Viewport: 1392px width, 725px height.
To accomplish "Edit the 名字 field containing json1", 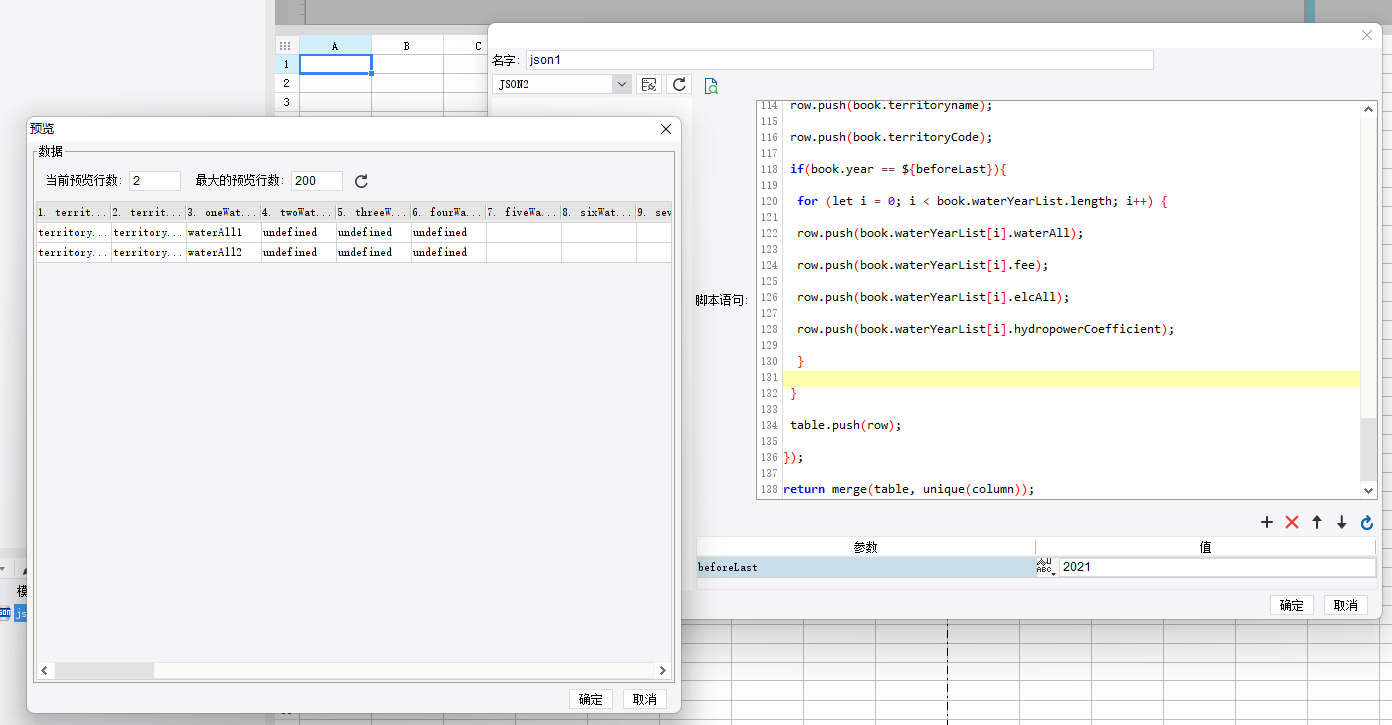I will (x=840, y=60).
